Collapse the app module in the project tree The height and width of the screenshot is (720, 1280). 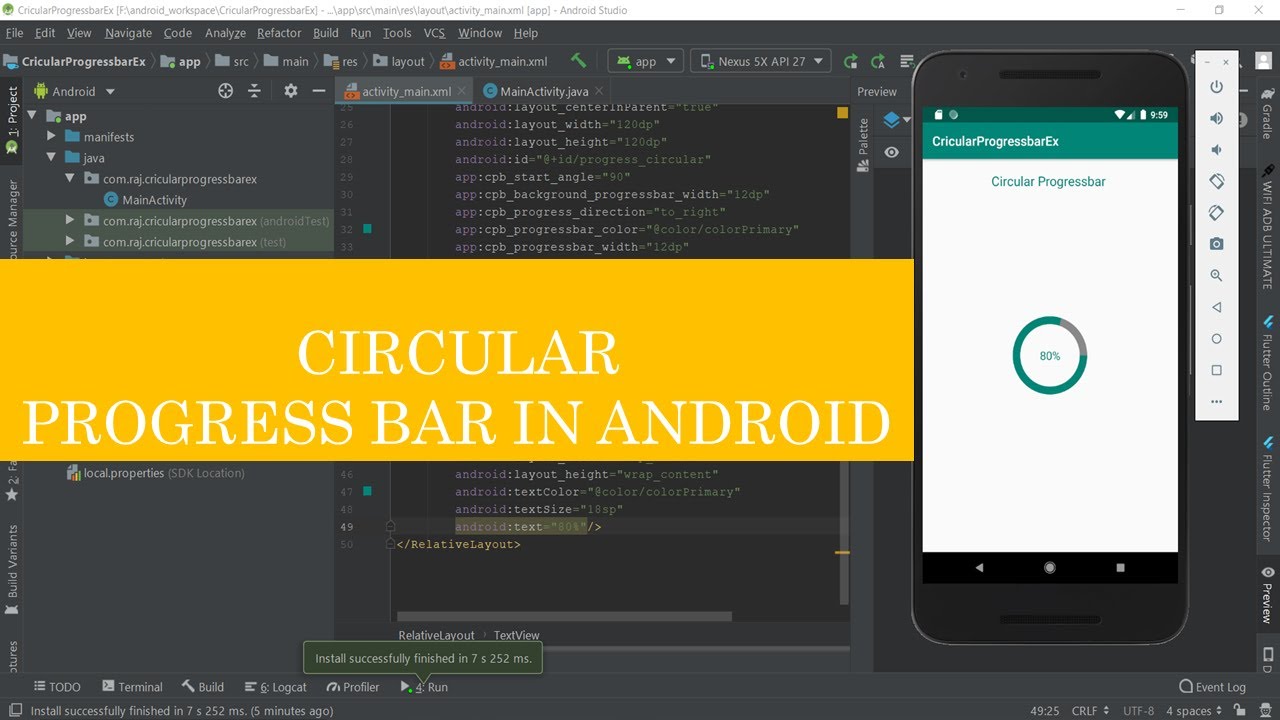32,116
